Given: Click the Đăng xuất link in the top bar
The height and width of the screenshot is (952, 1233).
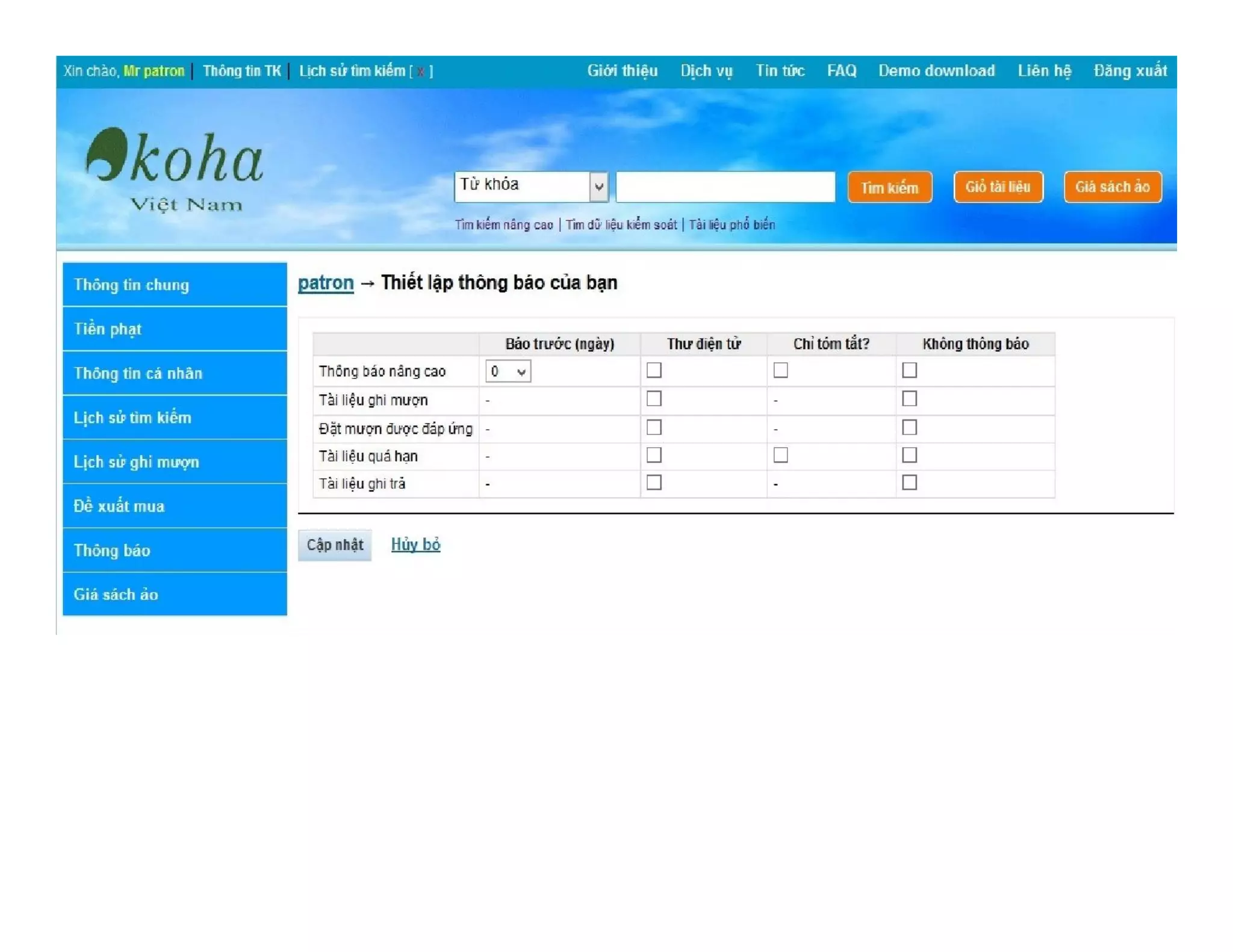Looking at the screenshot, I should coord(1130,71).
